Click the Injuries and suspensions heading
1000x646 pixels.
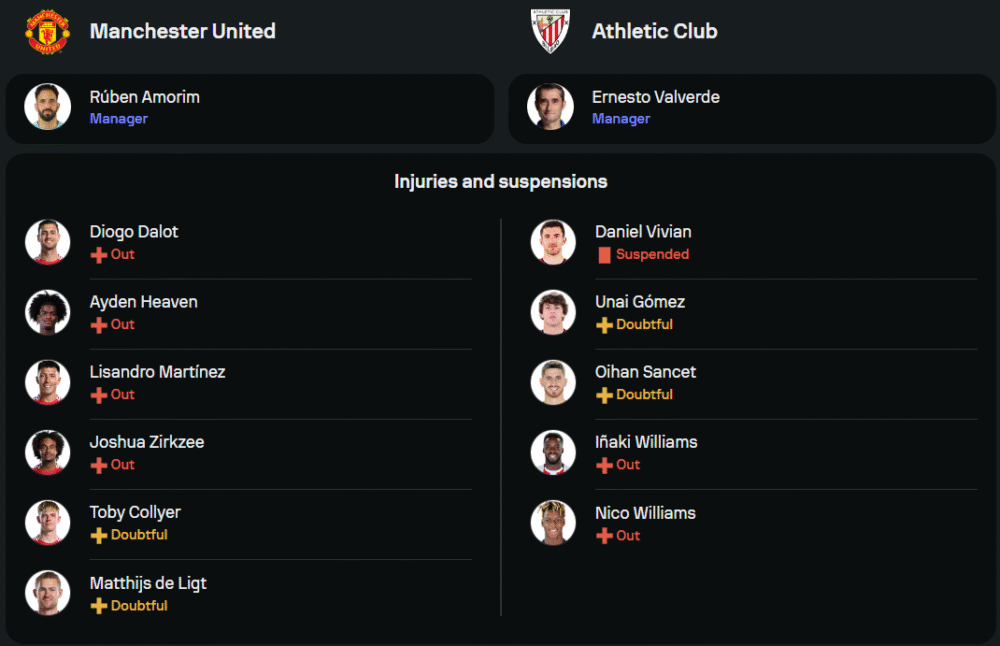(x=500, y=182)
